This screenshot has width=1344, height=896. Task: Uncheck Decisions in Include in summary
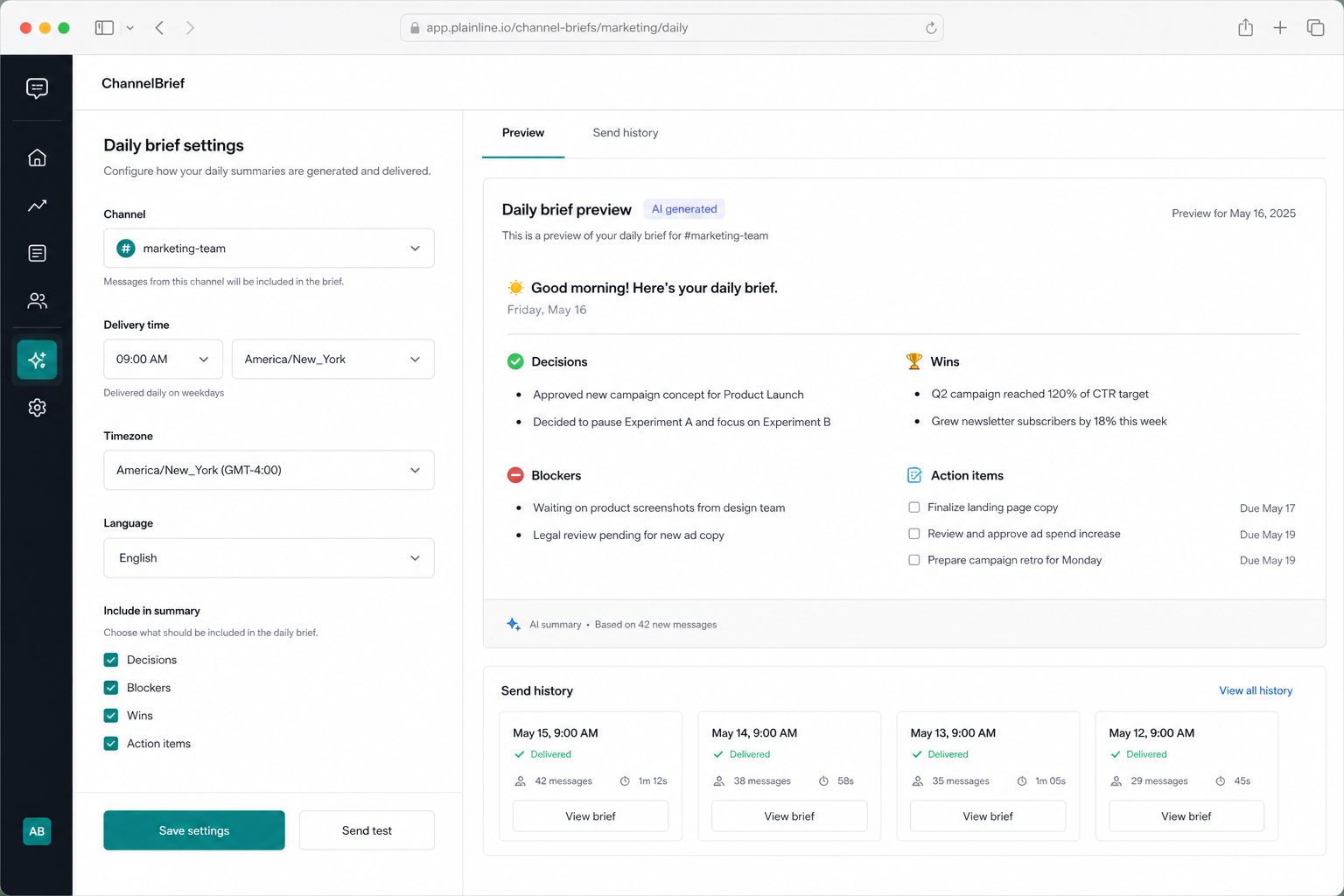[x=111, y=660]
